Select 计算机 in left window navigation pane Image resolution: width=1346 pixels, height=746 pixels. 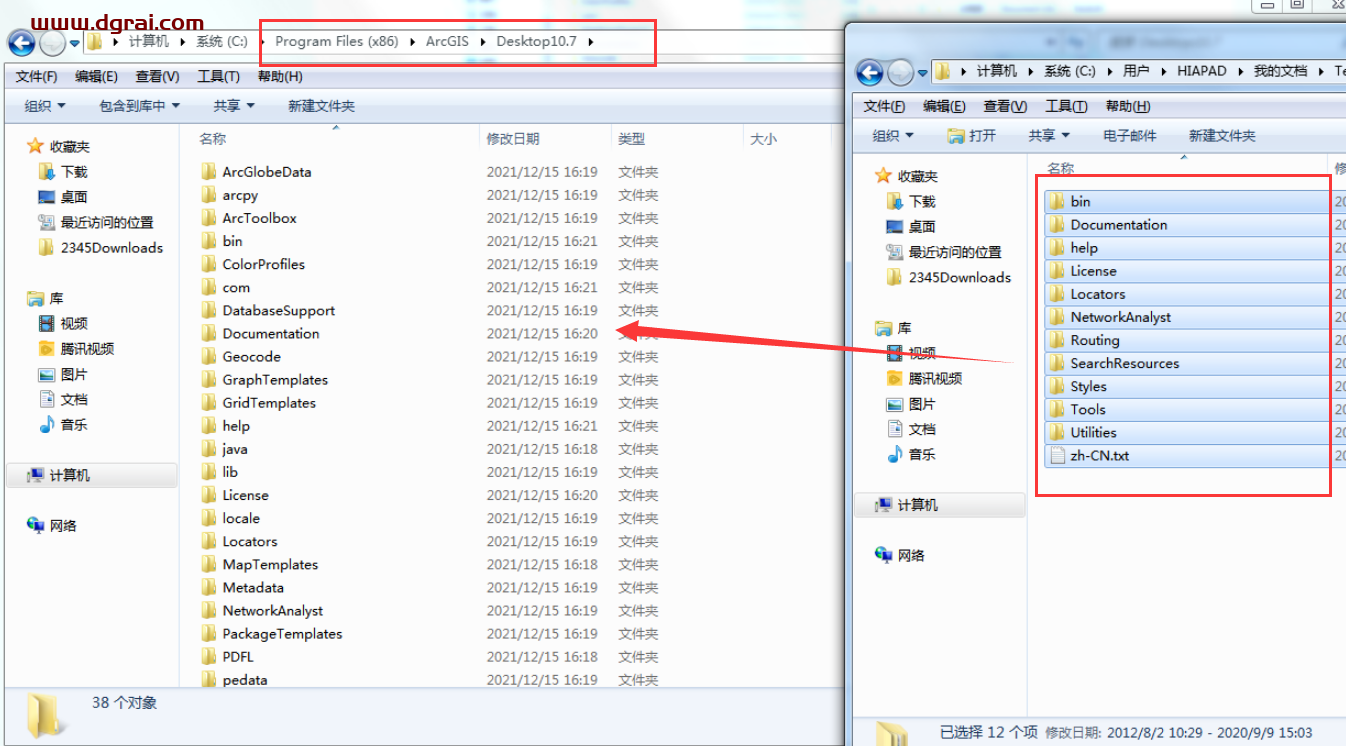tap(70, 476)
